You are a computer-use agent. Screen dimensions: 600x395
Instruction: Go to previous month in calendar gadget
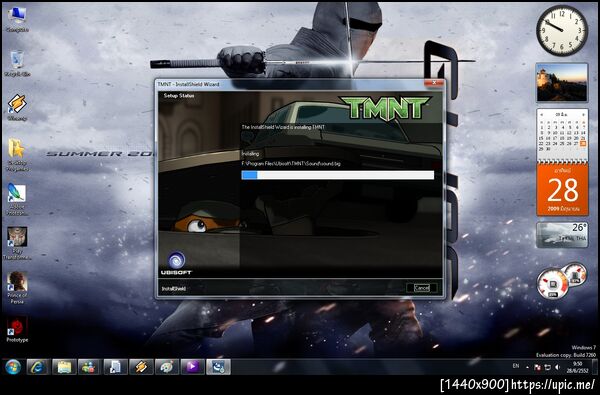(x=542, y=115)
